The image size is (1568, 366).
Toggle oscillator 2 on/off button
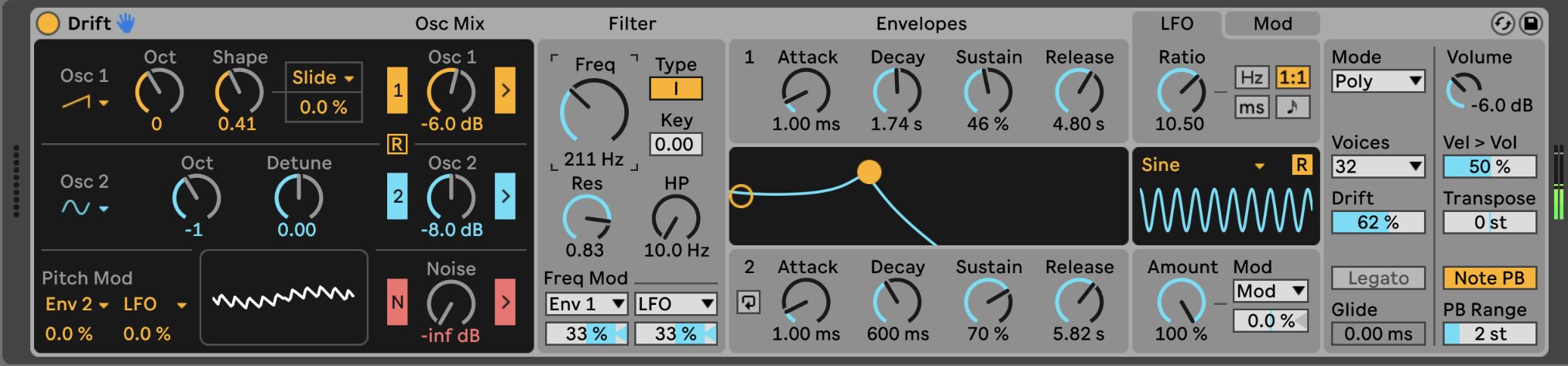click(x=397, y=197)
